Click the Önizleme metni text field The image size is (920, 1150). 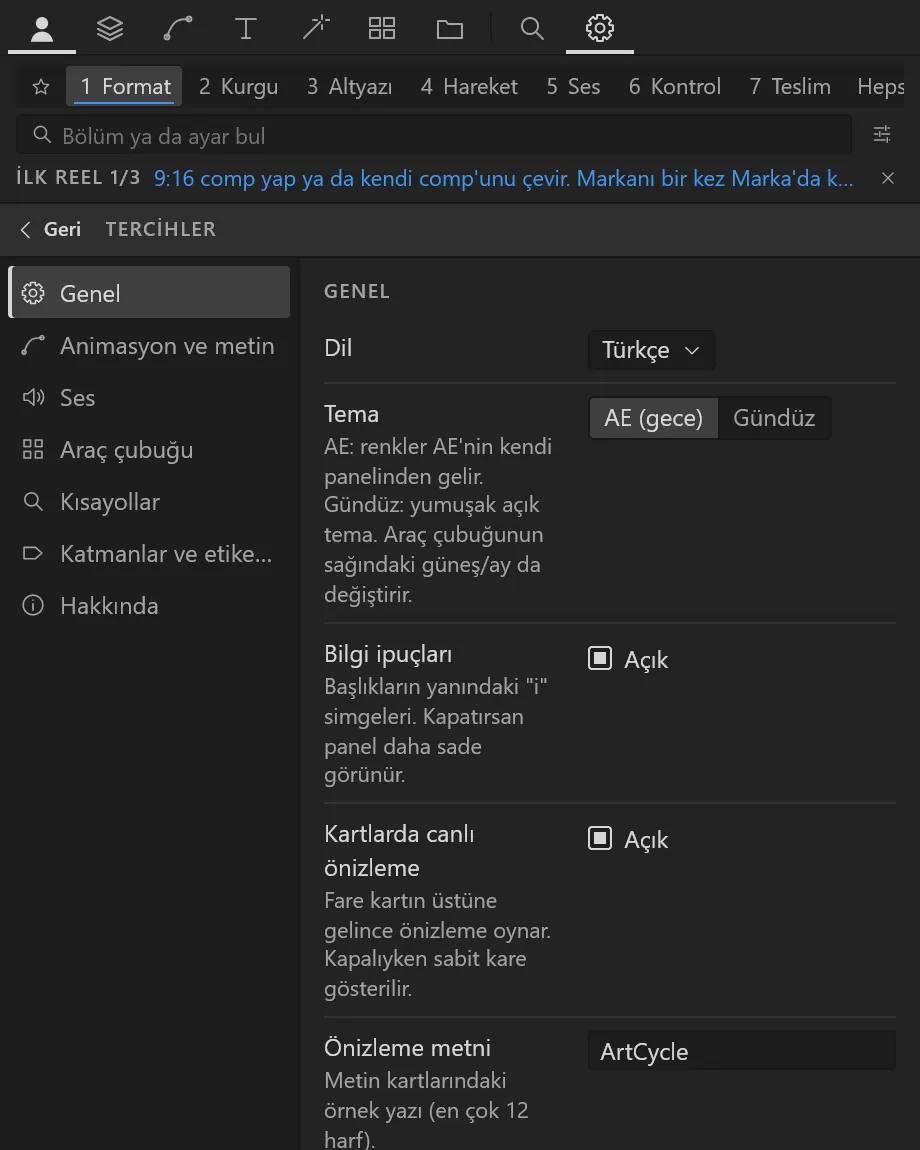(742, 1051)
